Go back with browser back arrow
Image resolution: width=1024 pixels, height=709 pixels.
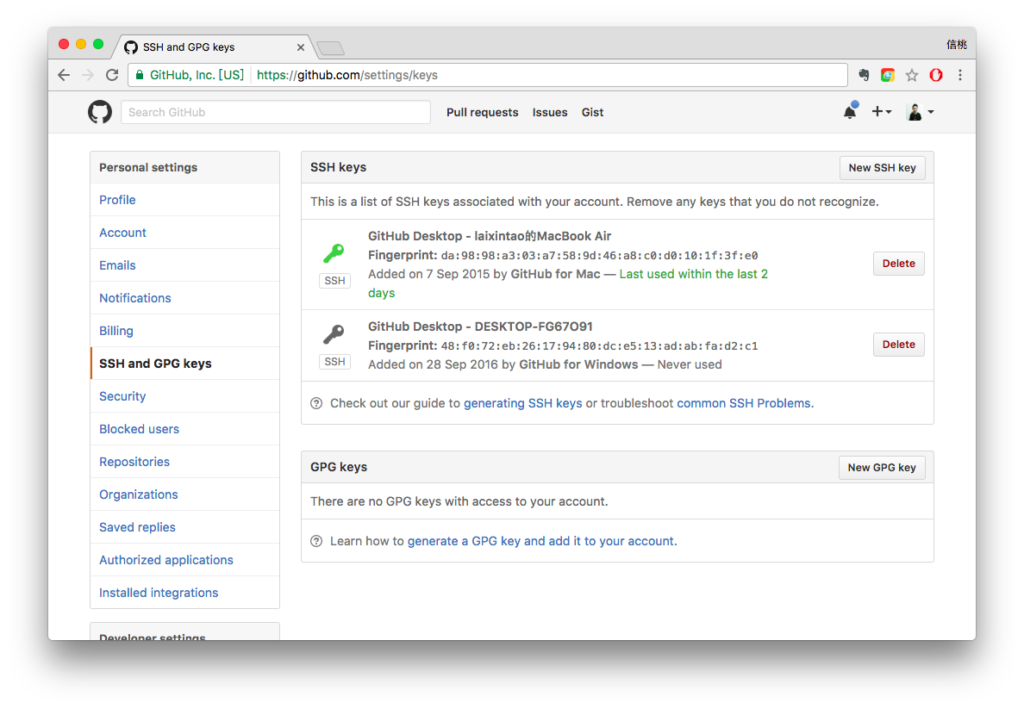64,75
